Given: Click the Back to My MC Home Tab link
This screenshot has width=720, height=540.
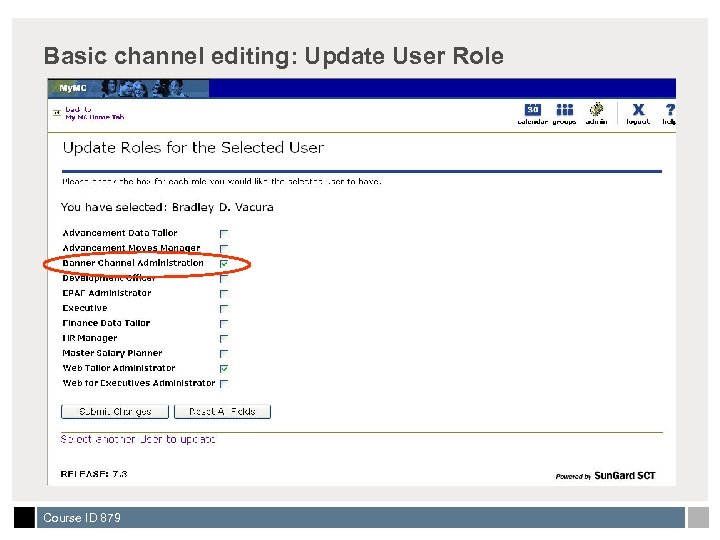Looking at the screenshot, I should pos(94,113).
